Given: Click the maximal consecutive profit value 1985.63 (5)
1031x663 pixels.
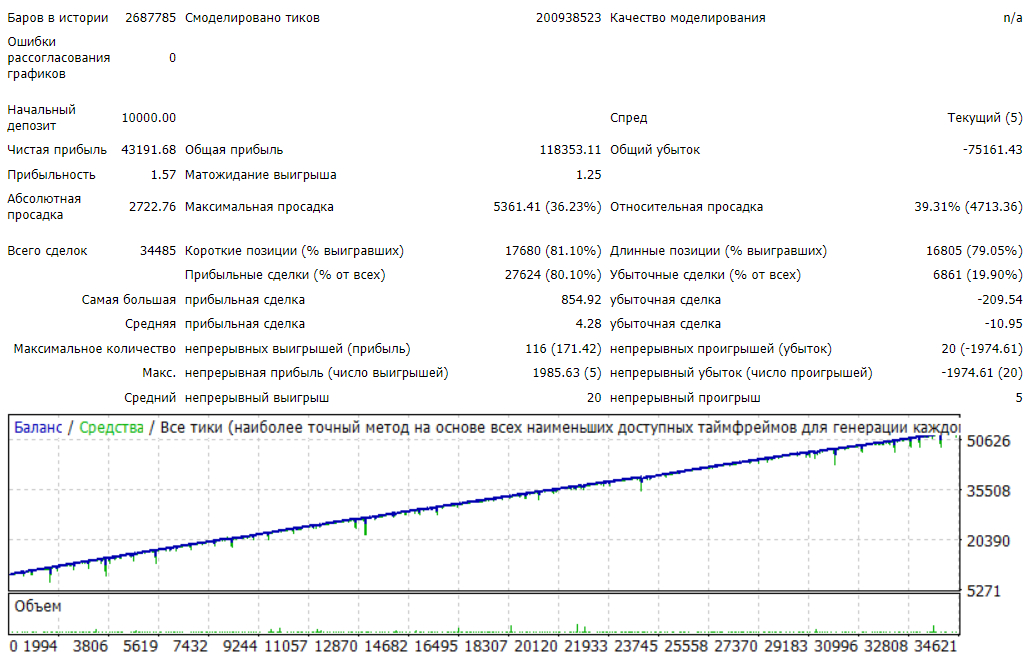Looking at the screenshot, I should [x=567, y=373].
